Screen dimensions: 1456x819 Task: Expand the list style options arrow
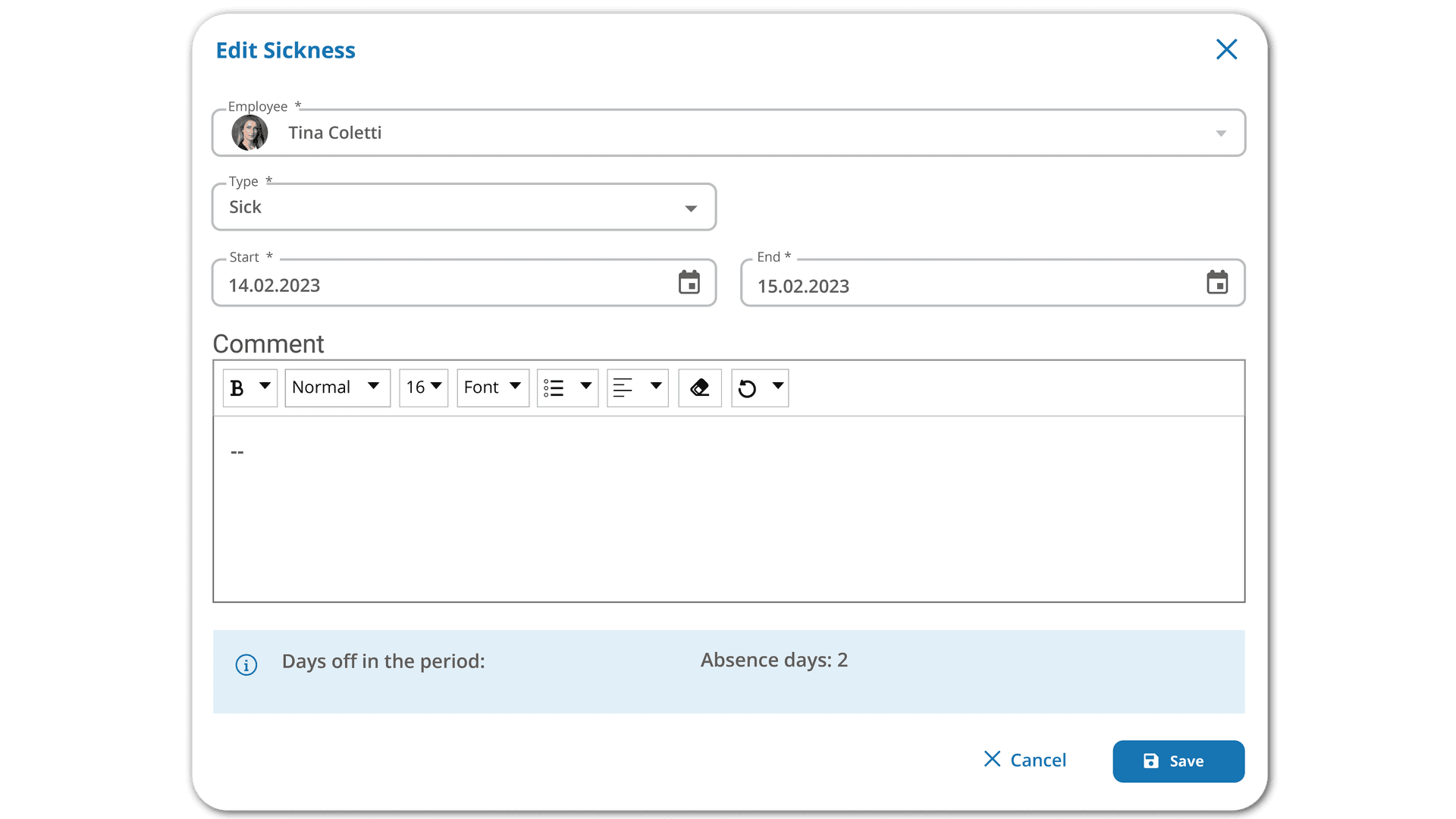tap(585, 386)
